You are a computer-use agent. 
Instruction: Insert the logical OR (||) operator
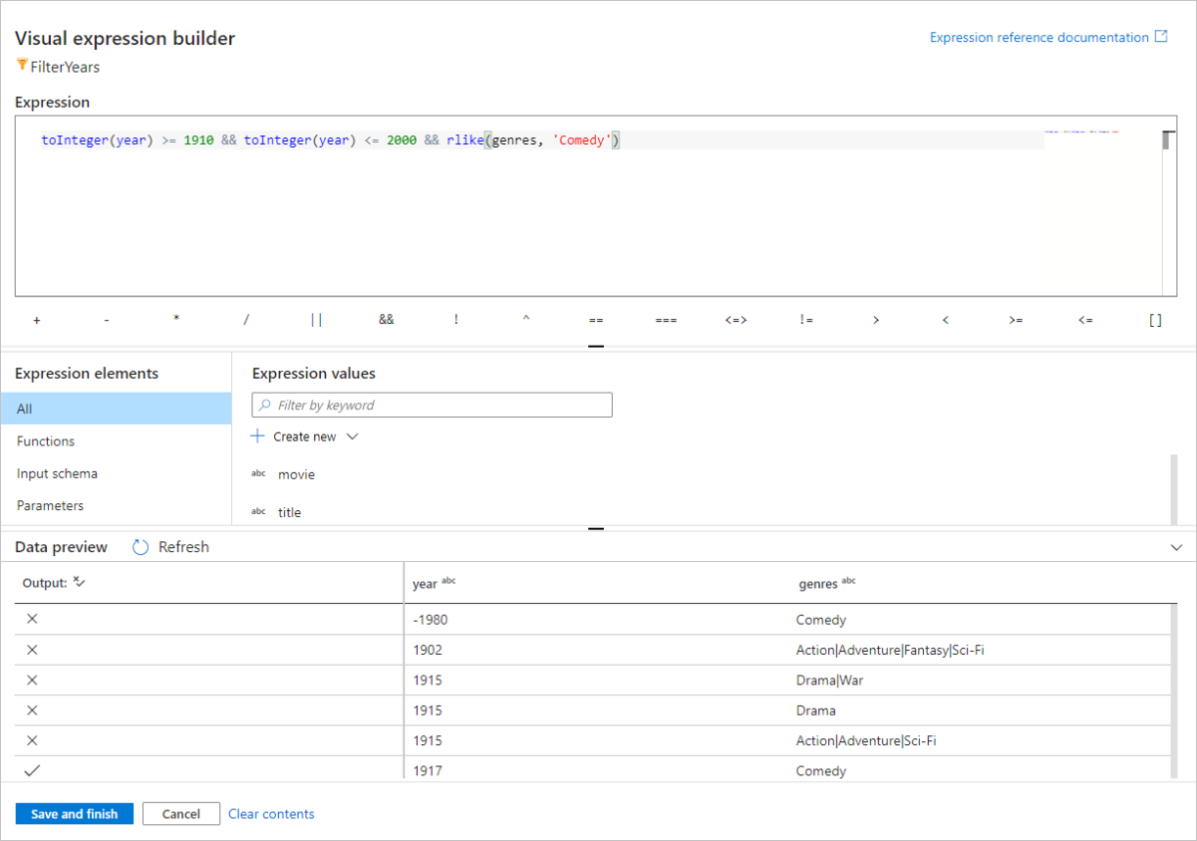coord(316,320)
